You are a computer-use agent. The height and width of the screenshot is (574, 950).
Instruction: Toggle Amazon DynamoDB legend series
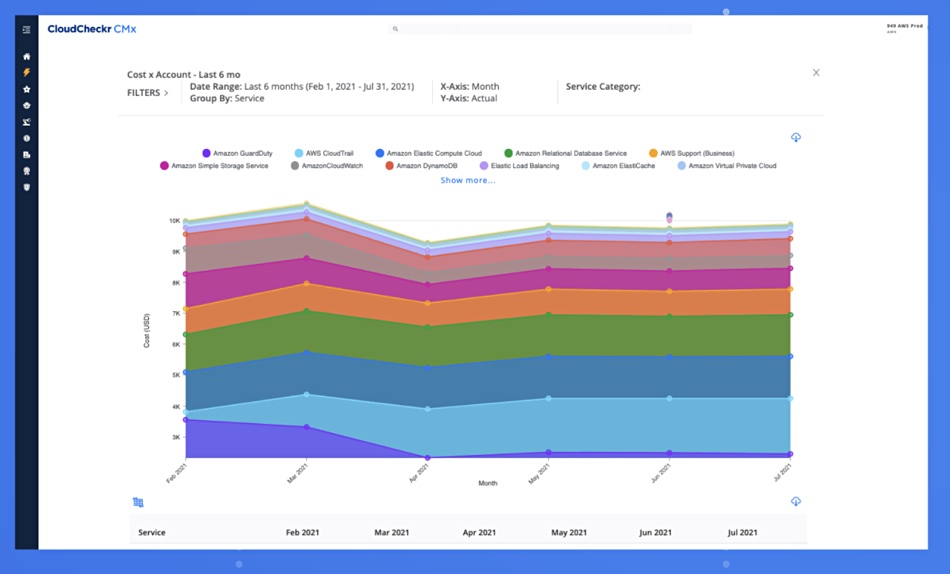coord(422,165)
